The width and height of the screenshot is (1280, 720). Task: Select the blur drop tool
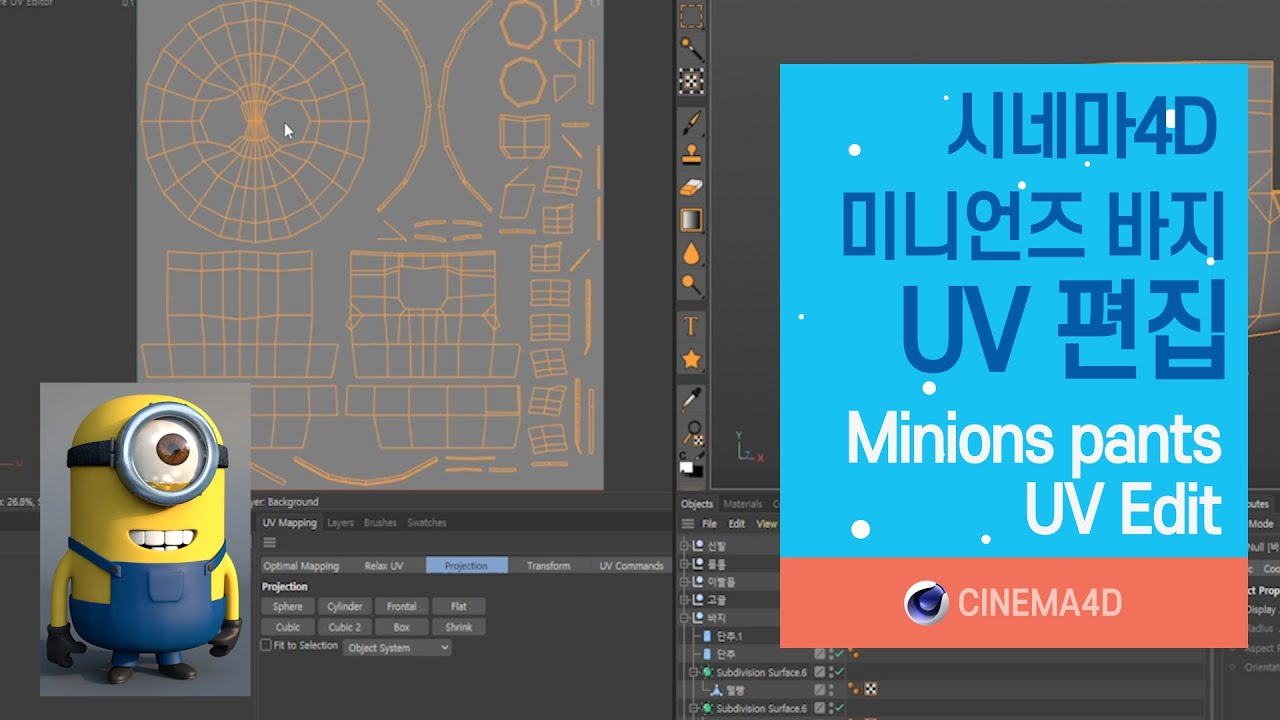[691, 253]
